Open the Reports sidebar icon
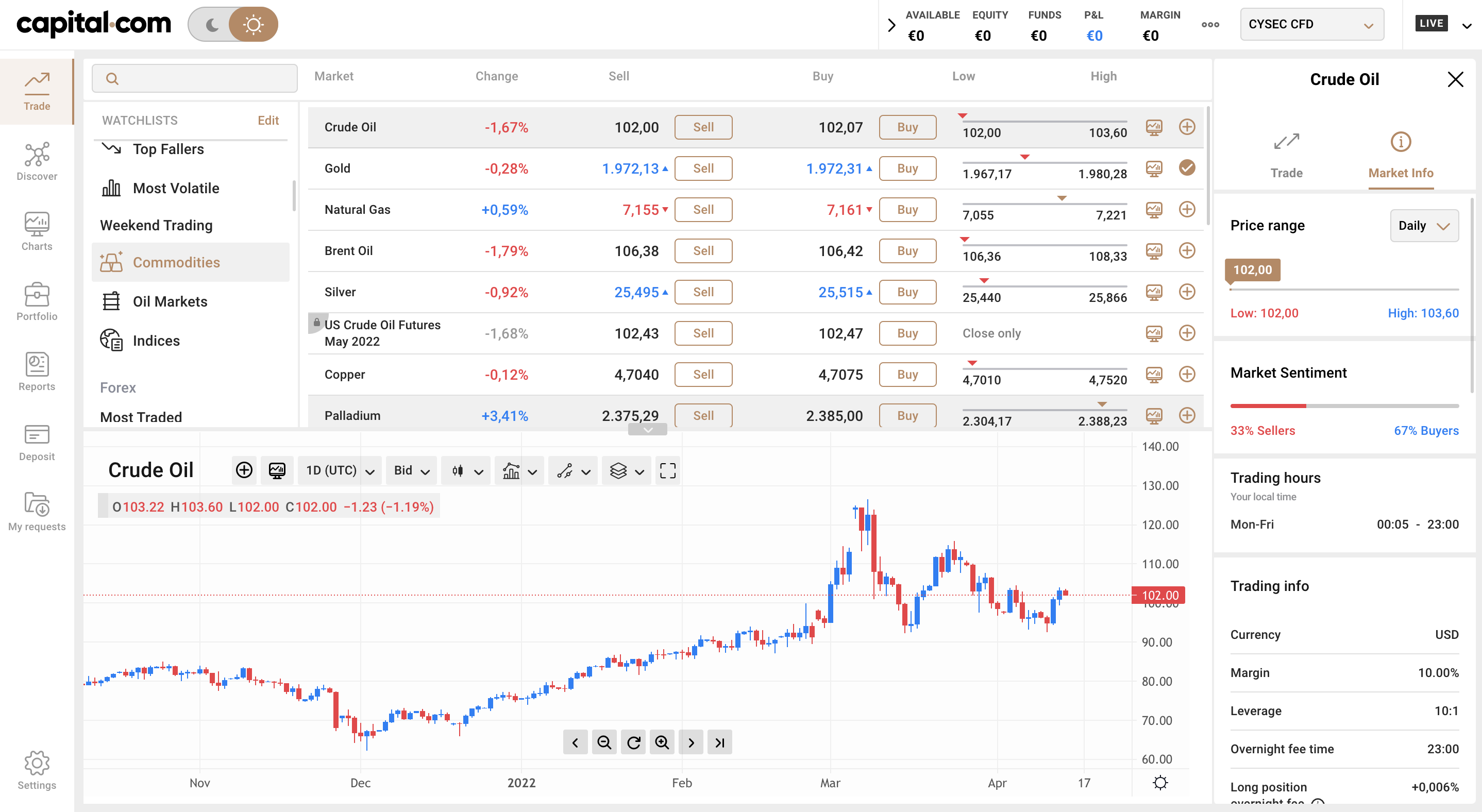The width and height of the screenshot is (1482, 812). 37,371
